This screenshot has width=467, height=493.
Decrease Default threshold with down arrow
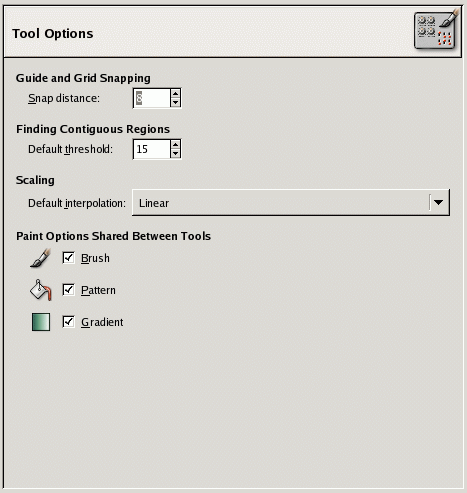click(x=175, y=153)
